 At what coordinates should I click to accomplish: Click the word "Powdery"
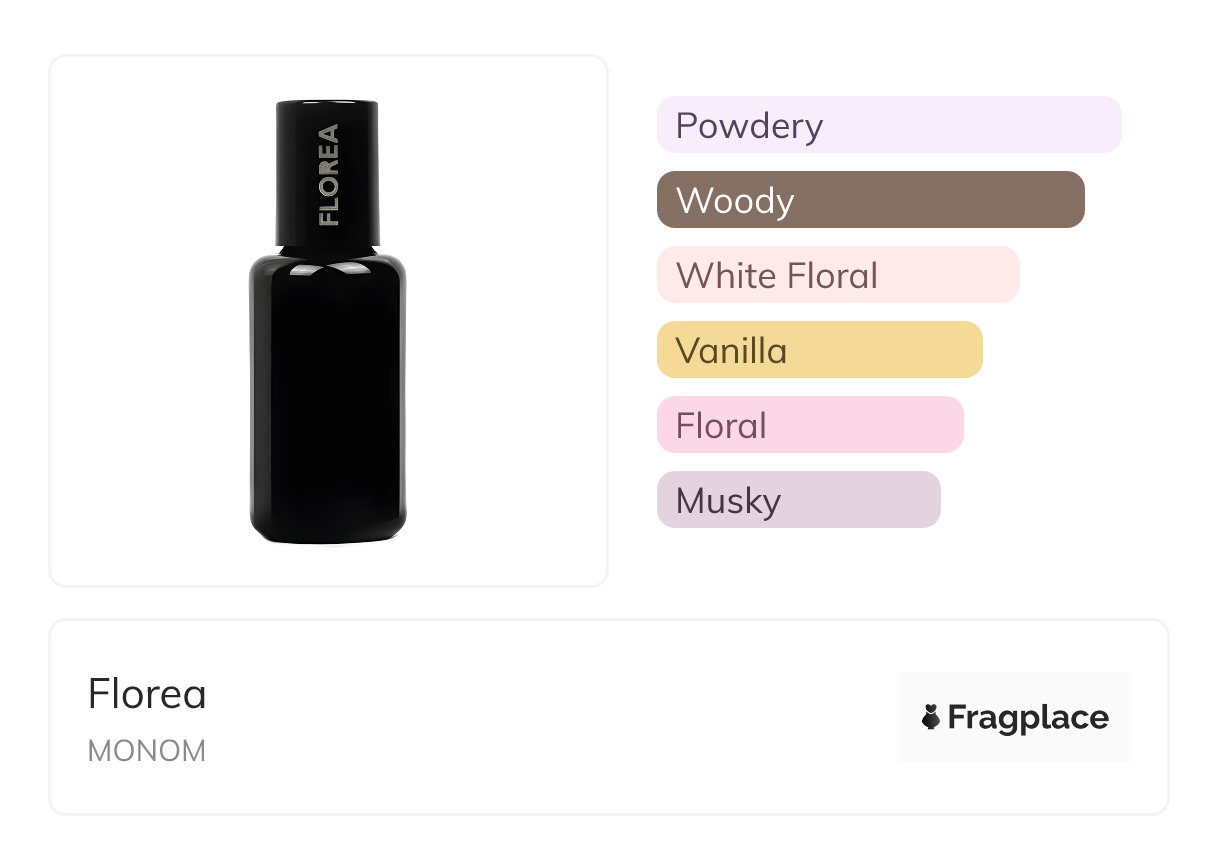[x=749, y=126]
